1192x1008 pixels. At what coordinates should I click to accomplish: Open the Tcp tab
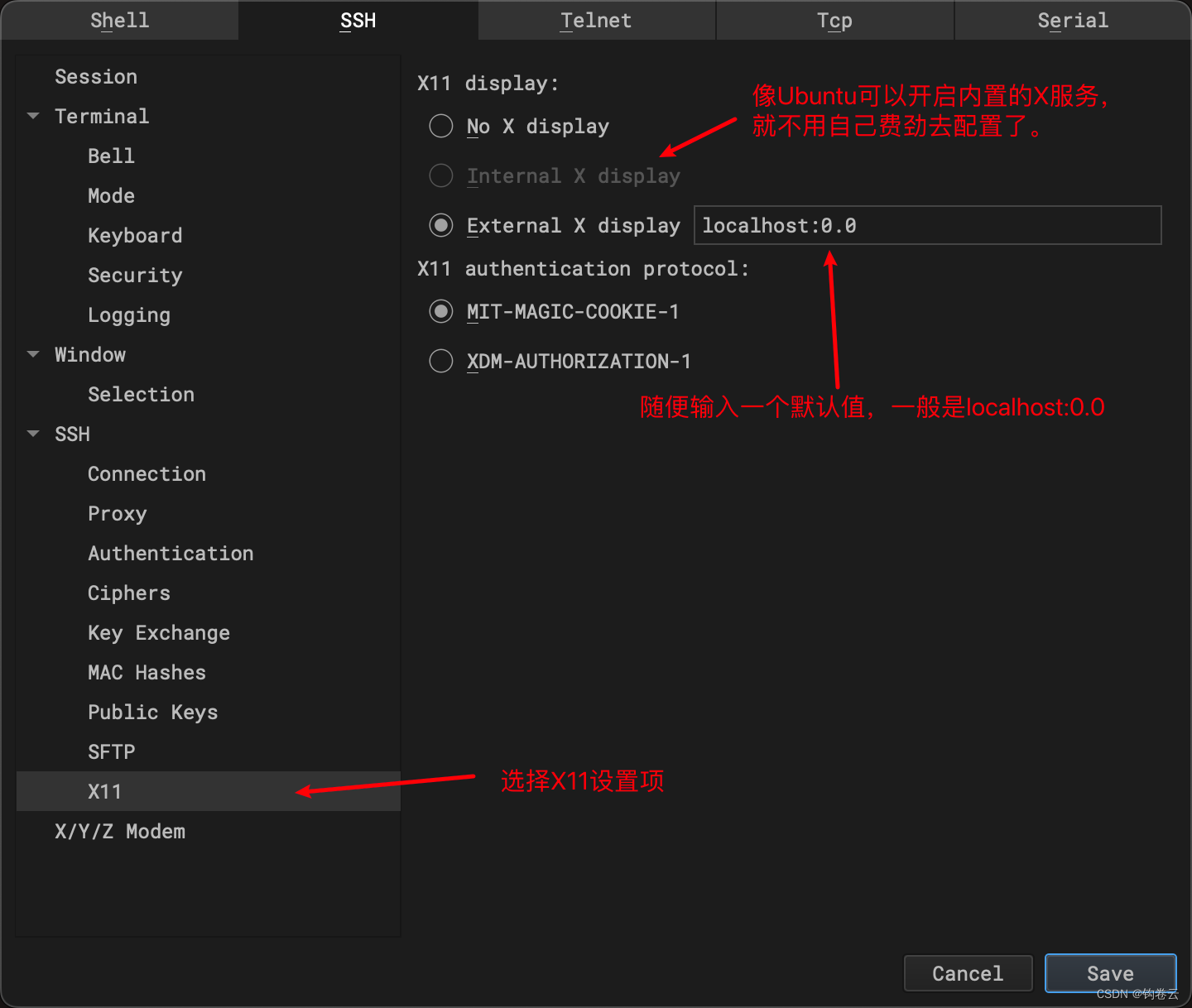[x=834, y=21]
